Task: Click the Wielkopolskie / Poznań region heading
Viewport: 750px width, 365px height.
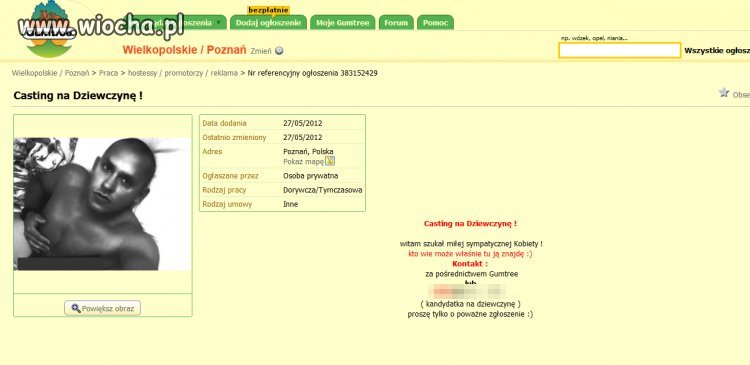Action: (184, 50)
